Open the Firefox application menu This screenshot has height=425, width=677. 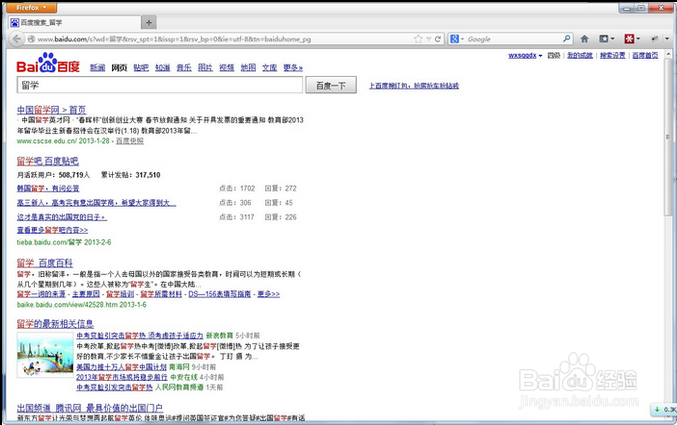(31, 7)
